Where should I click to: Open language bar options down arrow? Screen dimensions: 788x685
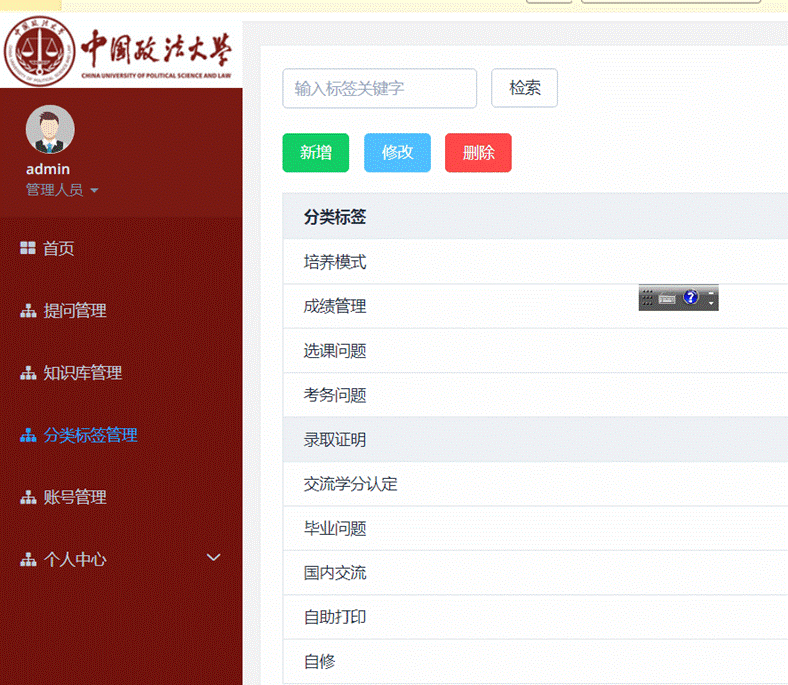(x=711, y=303)
